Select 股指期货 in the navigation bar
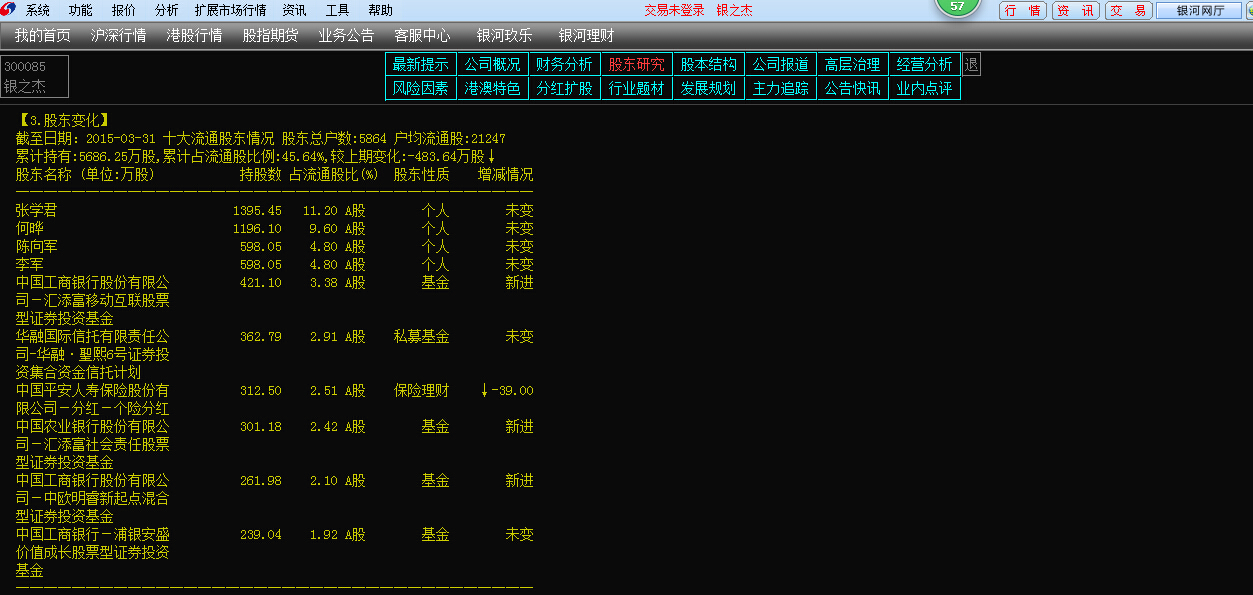This screenshot has width=1253, height=595. (270, 35)
